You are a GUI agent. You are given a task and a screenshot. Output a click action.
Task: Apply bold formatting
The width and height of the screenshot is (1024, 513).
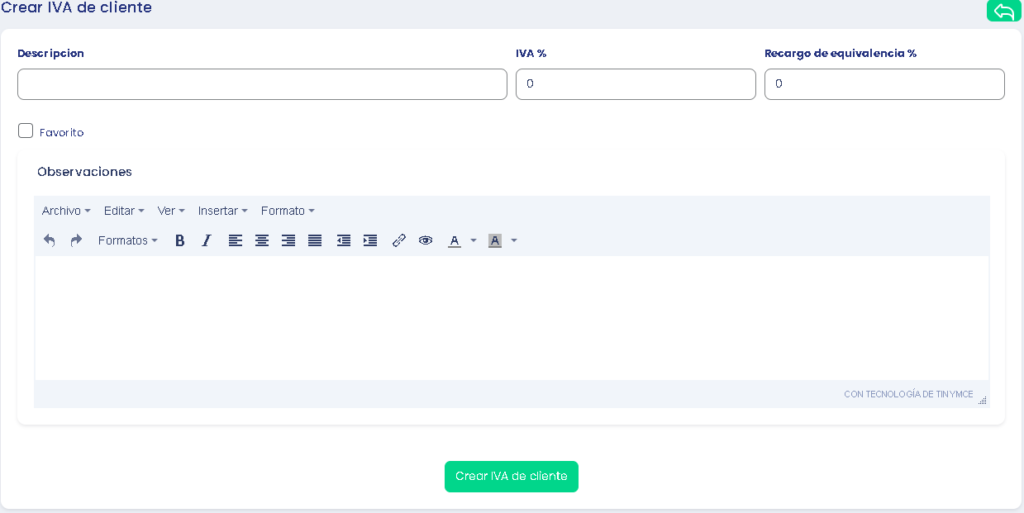point(180,241)
